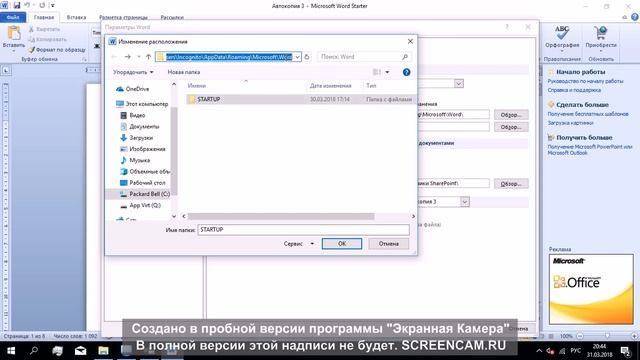Click the Новая папка button

tap(184, 72)
